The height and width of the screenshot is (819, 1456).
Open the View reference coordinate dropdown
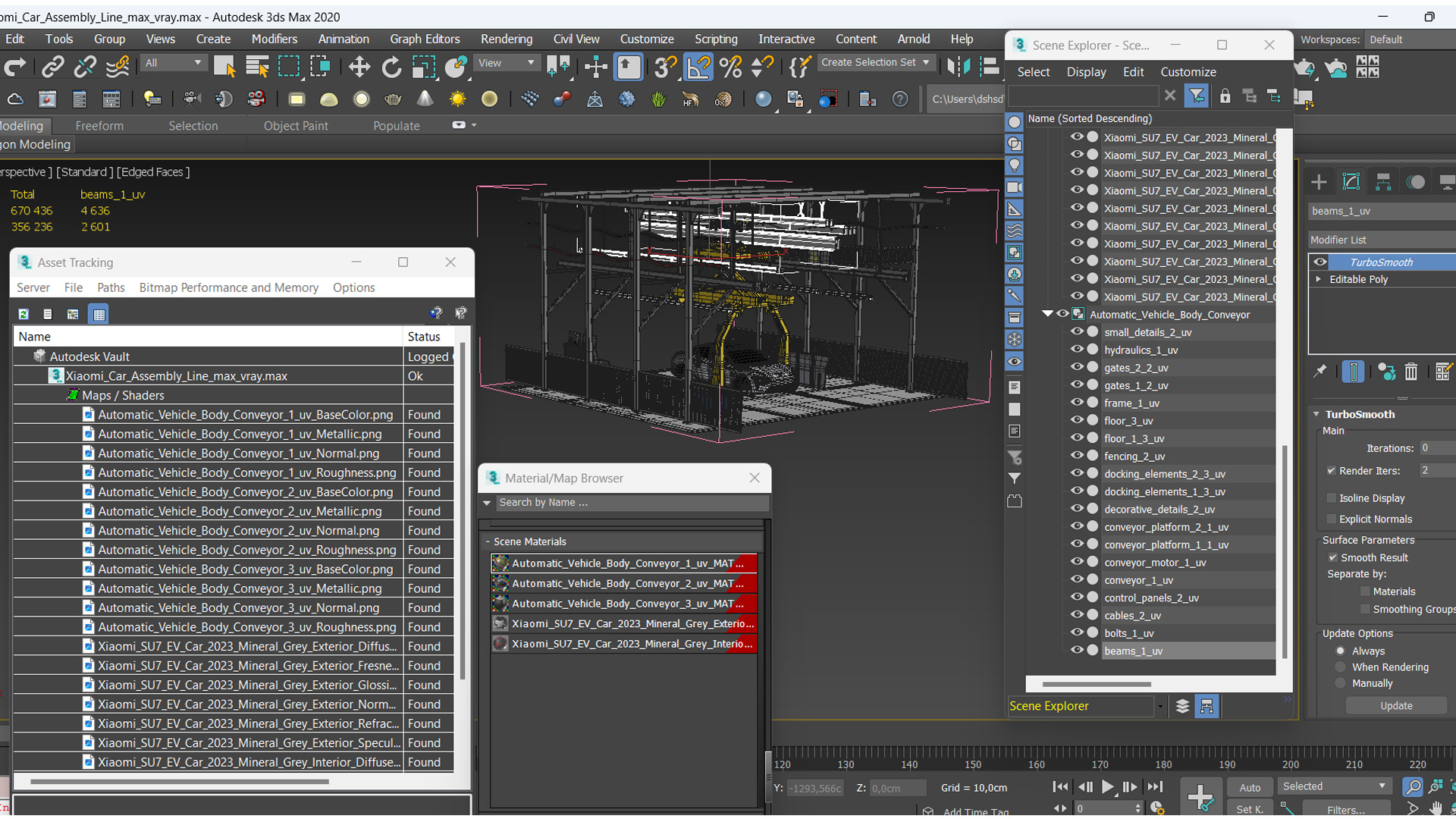tap(506, 63)
